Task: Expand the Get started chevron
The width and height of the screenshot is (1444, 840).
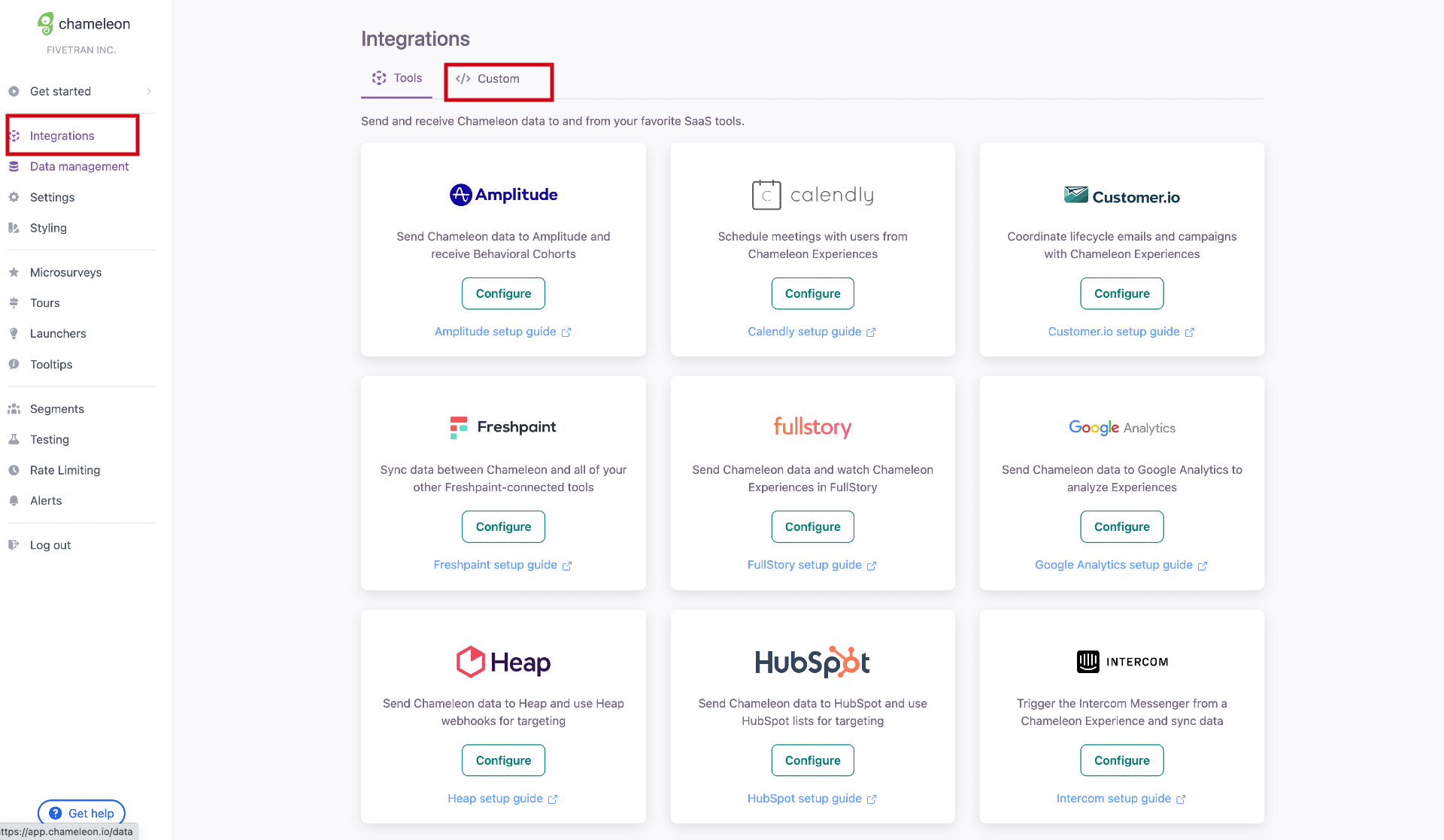Action: 149,92
